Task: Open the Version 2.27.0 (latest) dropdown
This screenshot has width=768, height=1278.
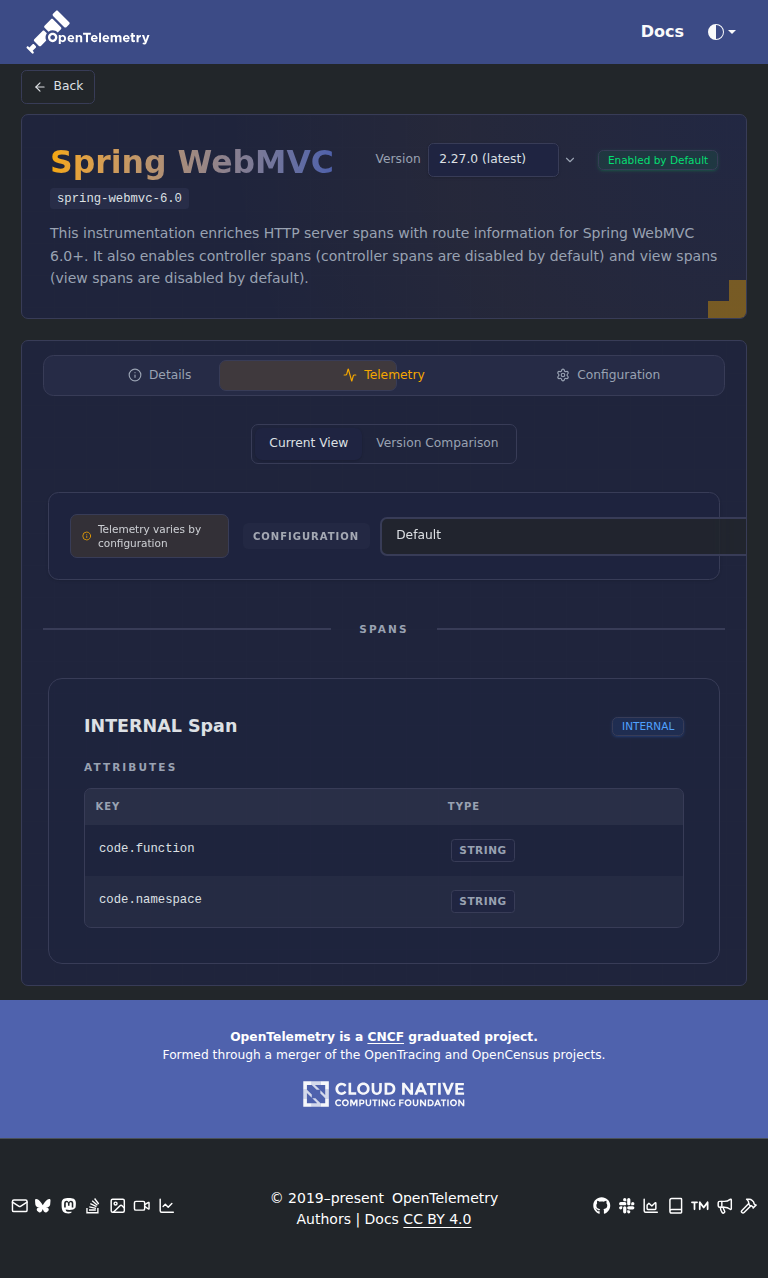Action: pos(493,160)
